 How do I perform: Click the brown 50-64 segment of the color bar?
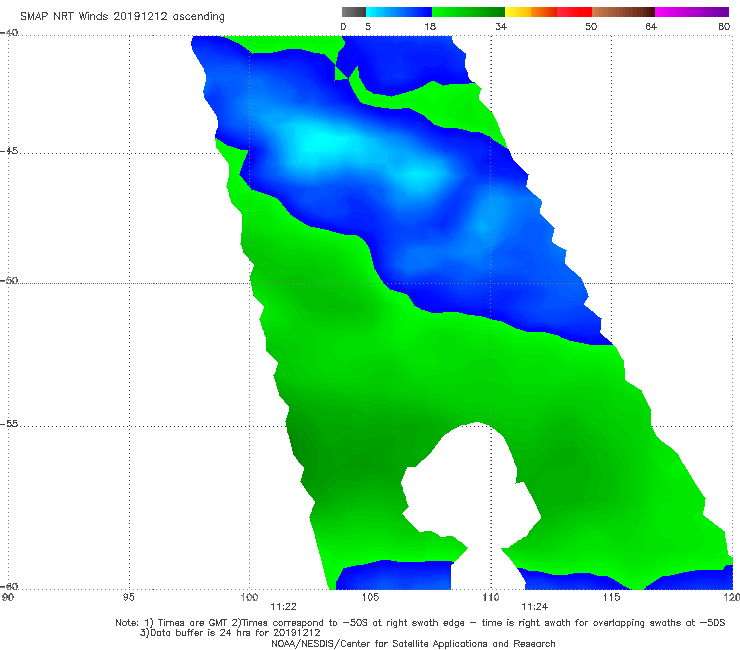point(623,12)
